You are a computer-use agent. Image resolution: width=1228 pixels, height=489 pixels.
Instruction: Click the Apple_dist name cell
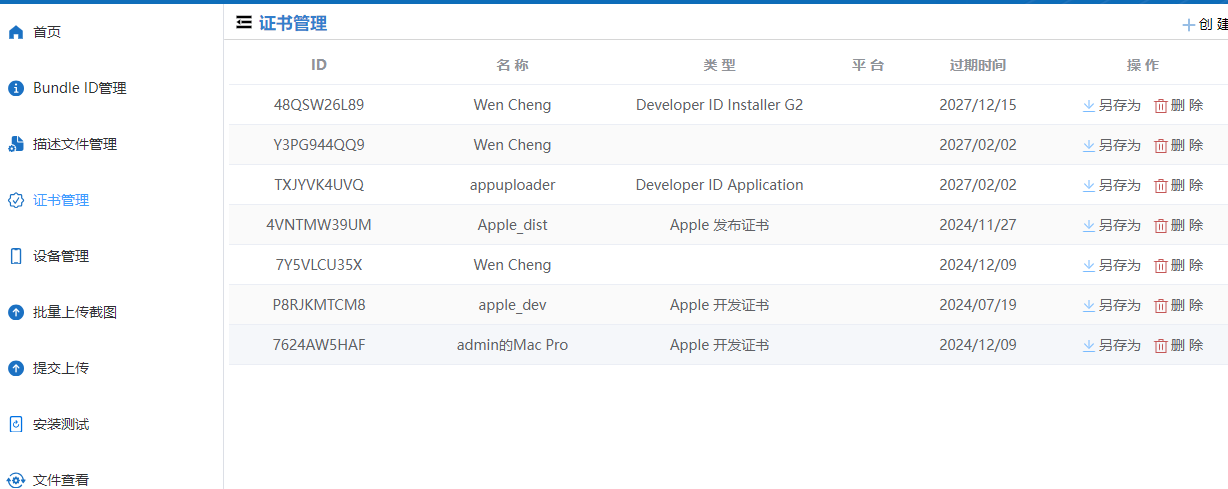[512, 225]
